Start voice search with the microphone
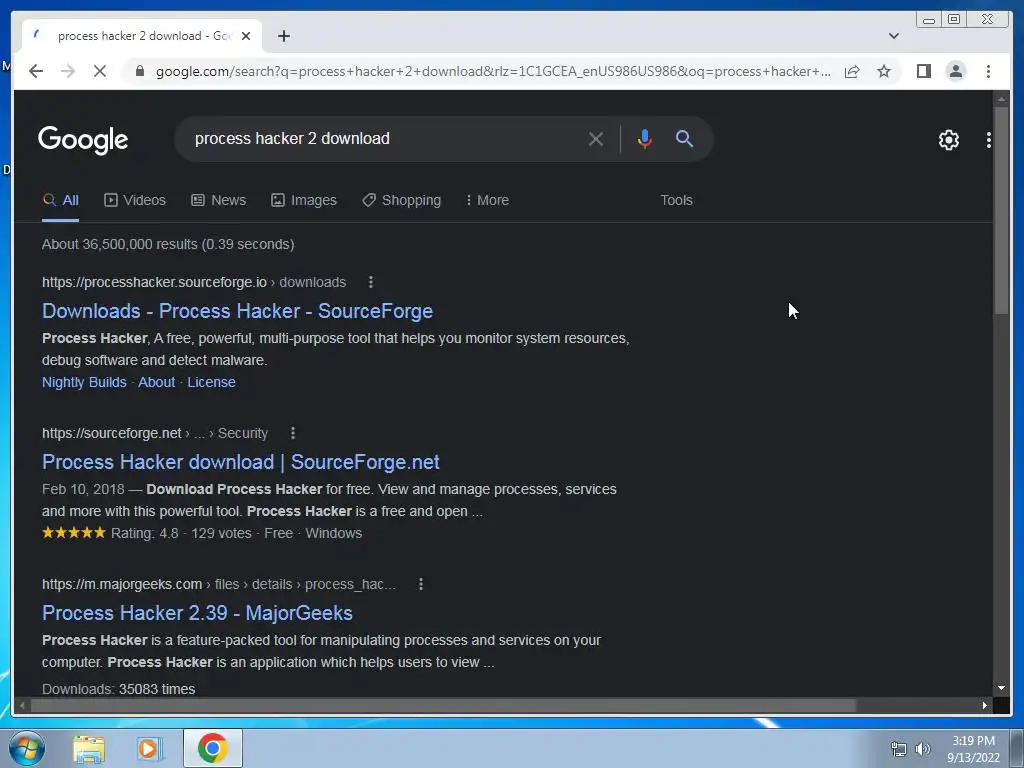Screen dimensions: 1024x768 pyautogui.click(x=644, y=138)
